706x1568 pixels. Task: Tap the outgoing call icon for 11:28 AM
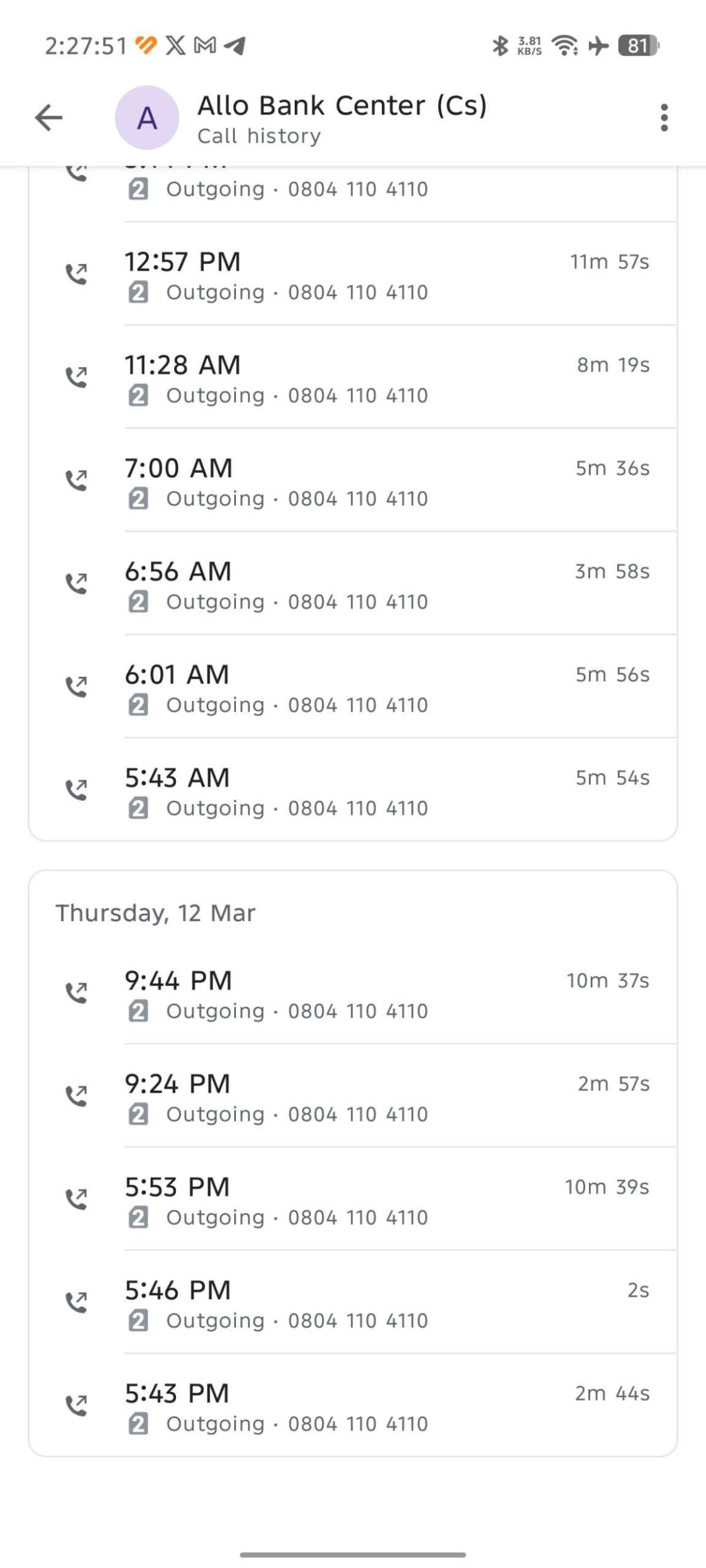pyautogui.click(x=77, y=377)
